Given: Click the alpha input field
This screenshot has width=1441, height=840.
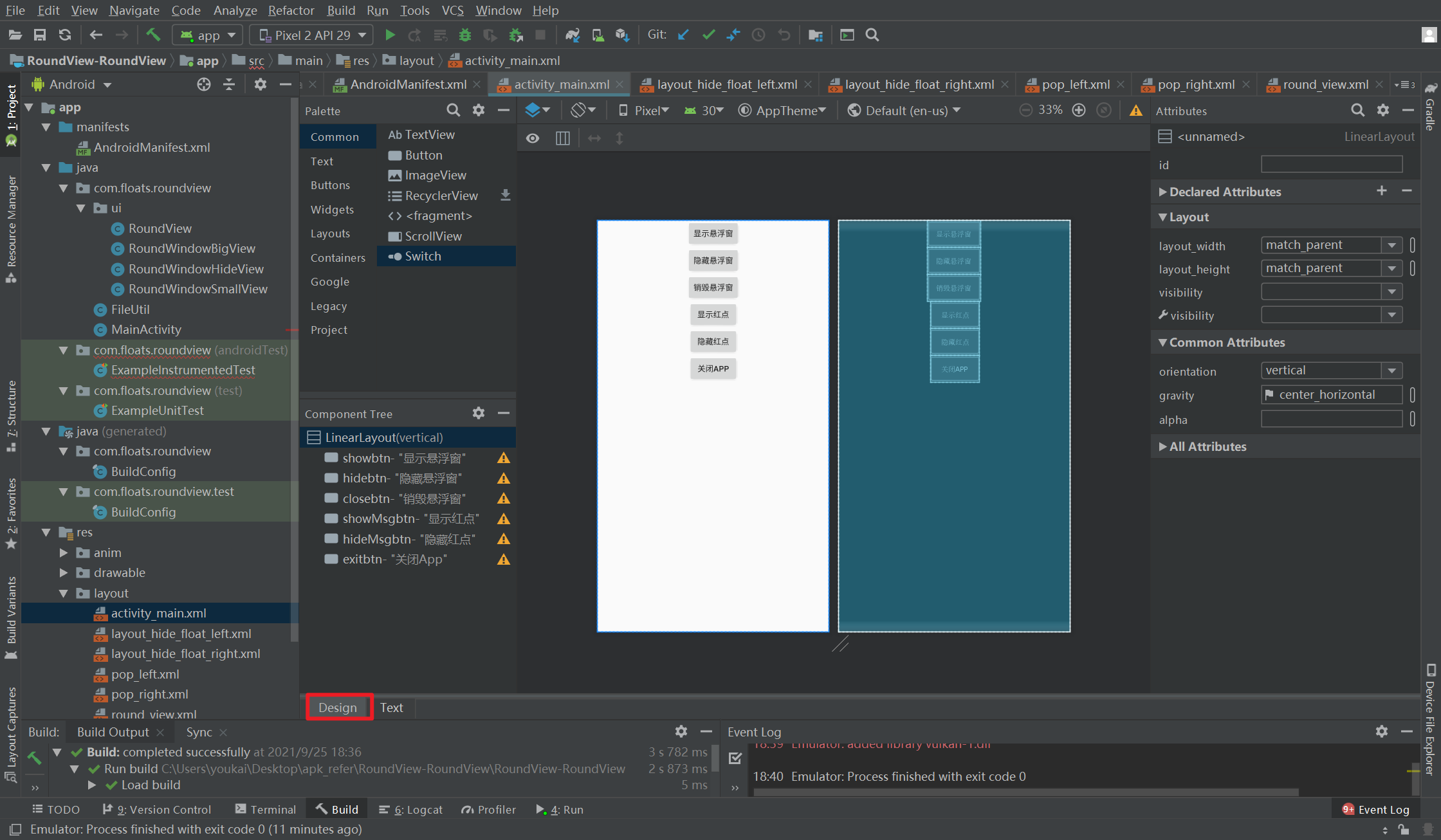Looking at the screenshot, I should [1331, 419].
